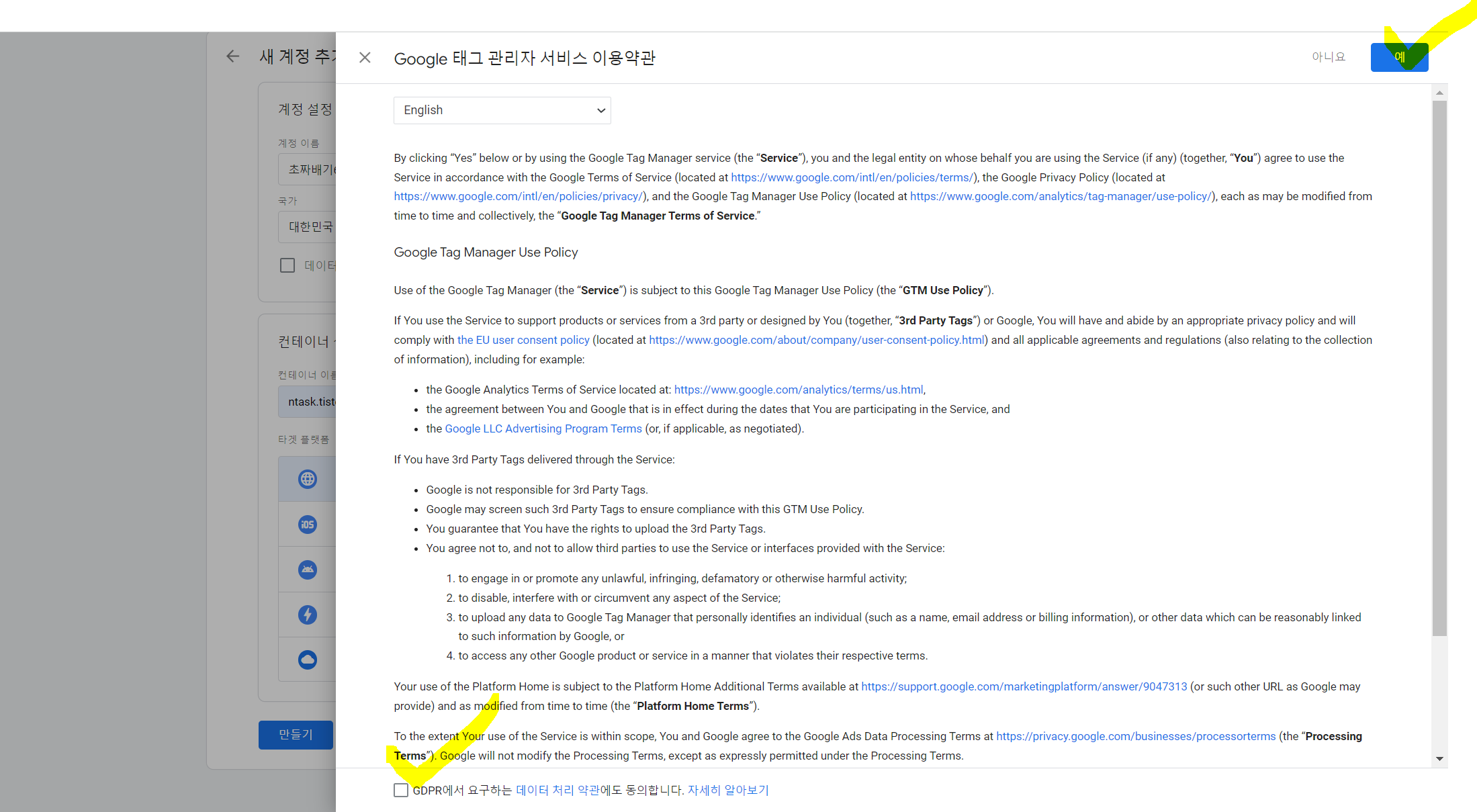This screenshot has width=1477, height=812.
Task: Open the EU user consent policy link
Action: (523, 340)
